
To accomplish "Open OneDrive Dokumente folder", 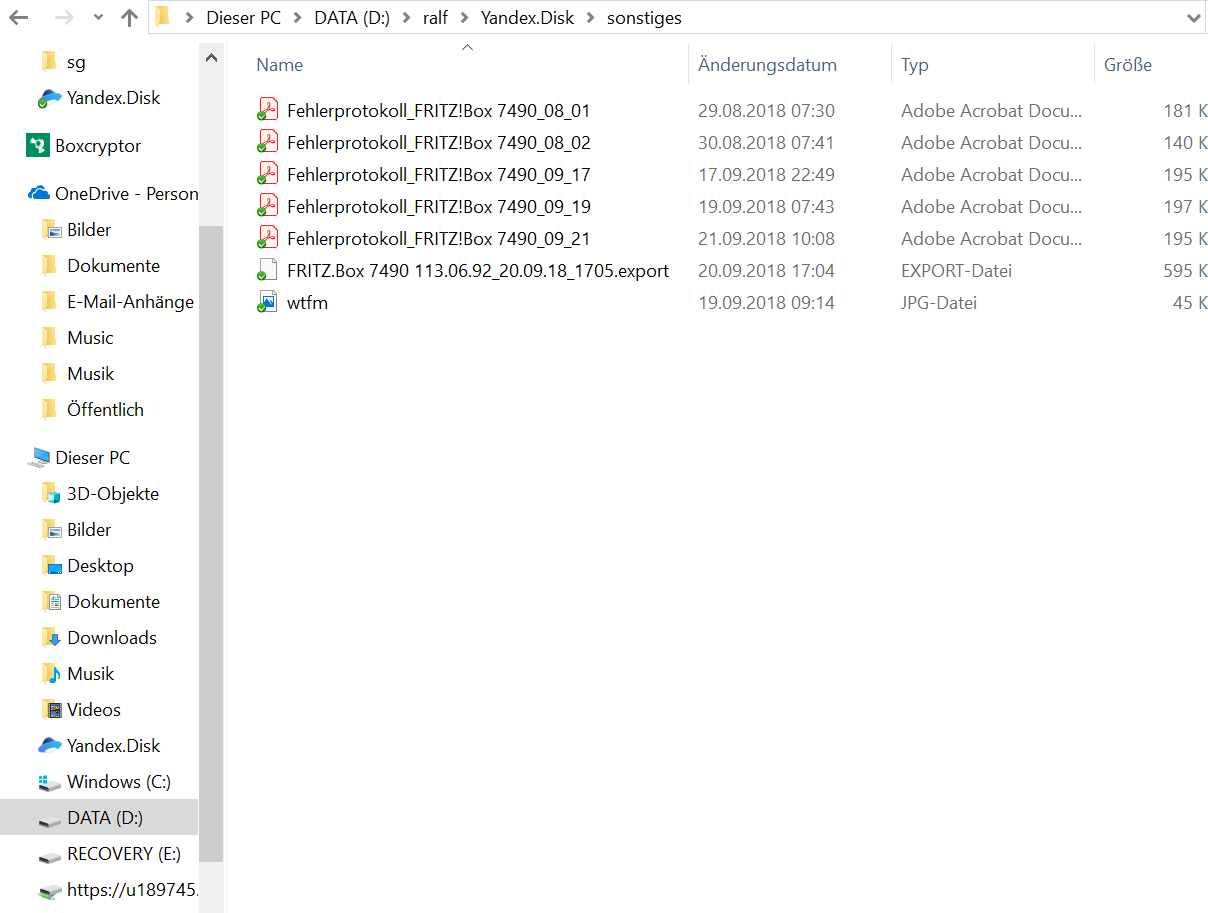I will click(113, 266).
